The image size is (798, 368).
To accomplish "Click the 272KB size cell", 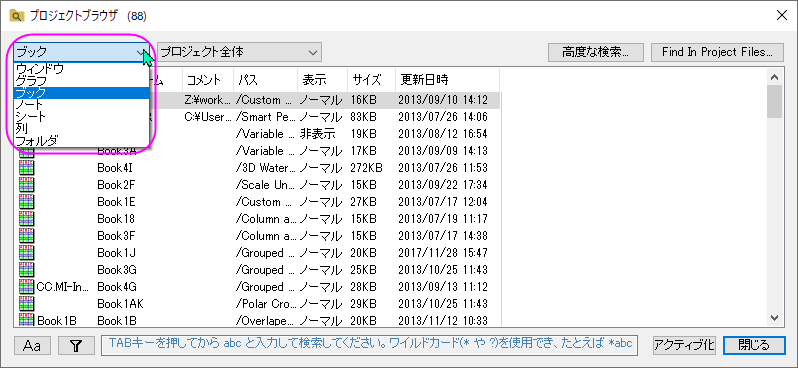I will click(x=366, y=167).
